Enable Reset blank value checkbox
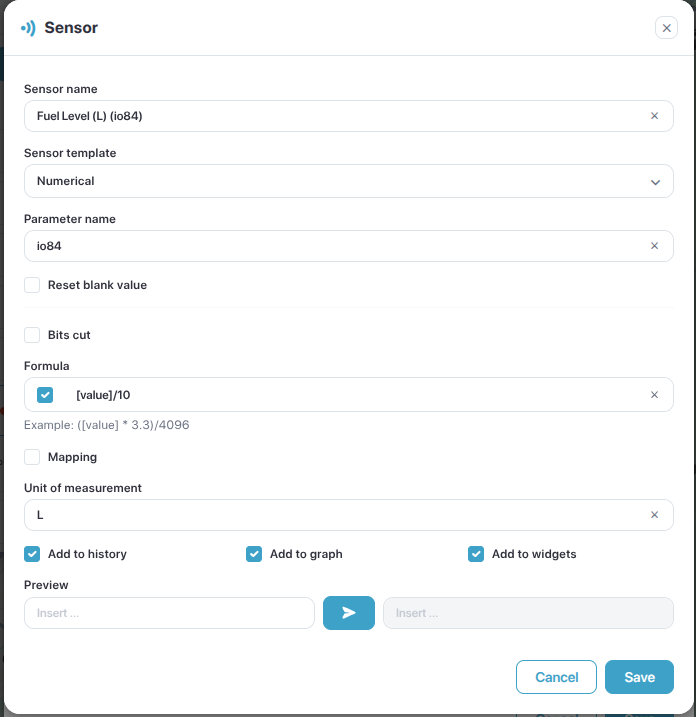This screenshot has height=717, width=696. pyautogui.click(x=32, y=285)
